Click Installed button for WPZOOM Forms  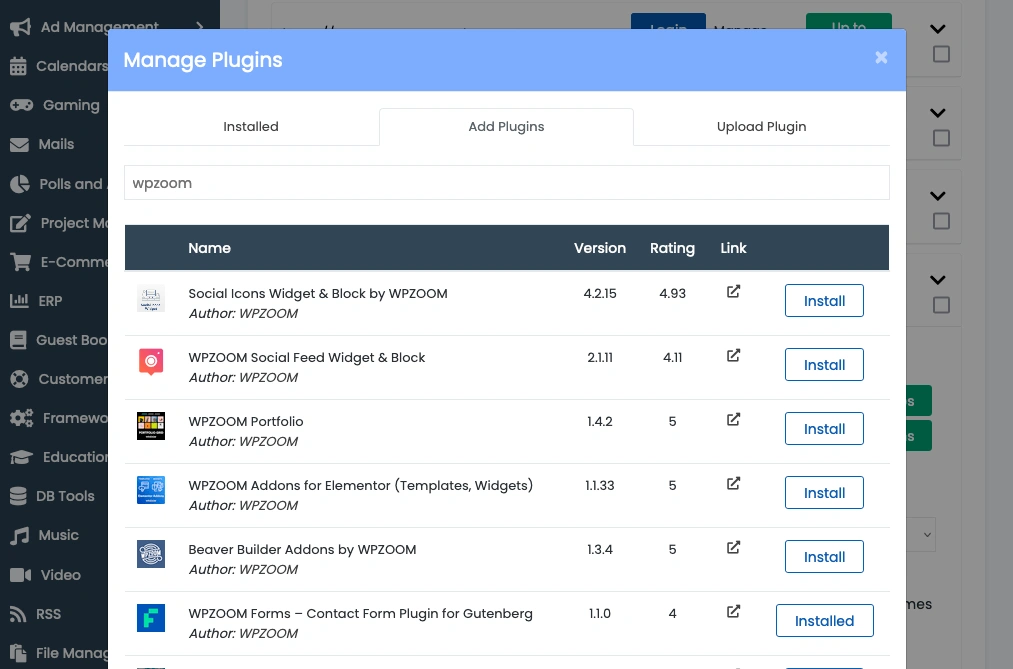(824, 621)
